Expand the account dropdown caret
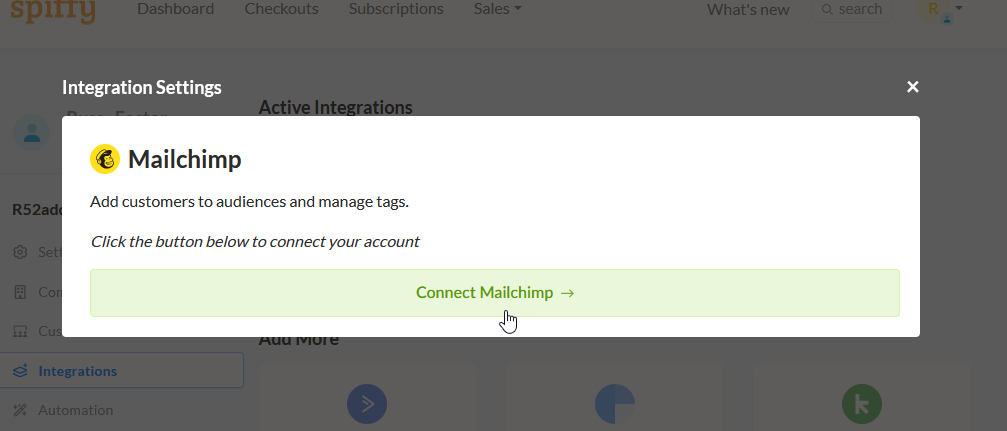 tap(959, 8)
